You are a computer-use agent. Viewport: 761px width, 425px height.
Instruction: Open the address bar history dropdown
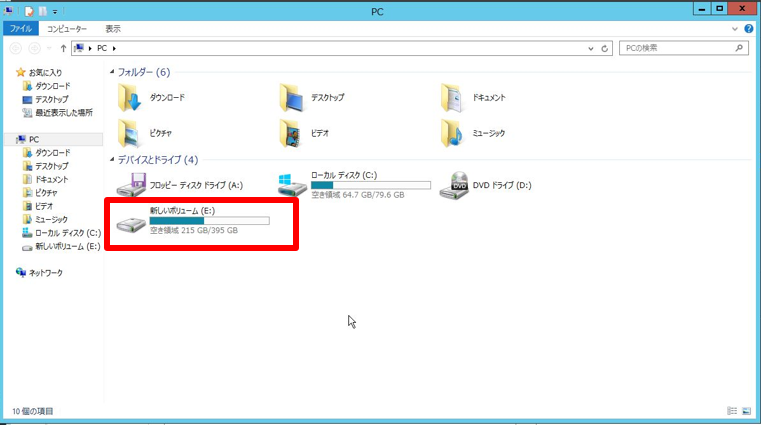591,48
